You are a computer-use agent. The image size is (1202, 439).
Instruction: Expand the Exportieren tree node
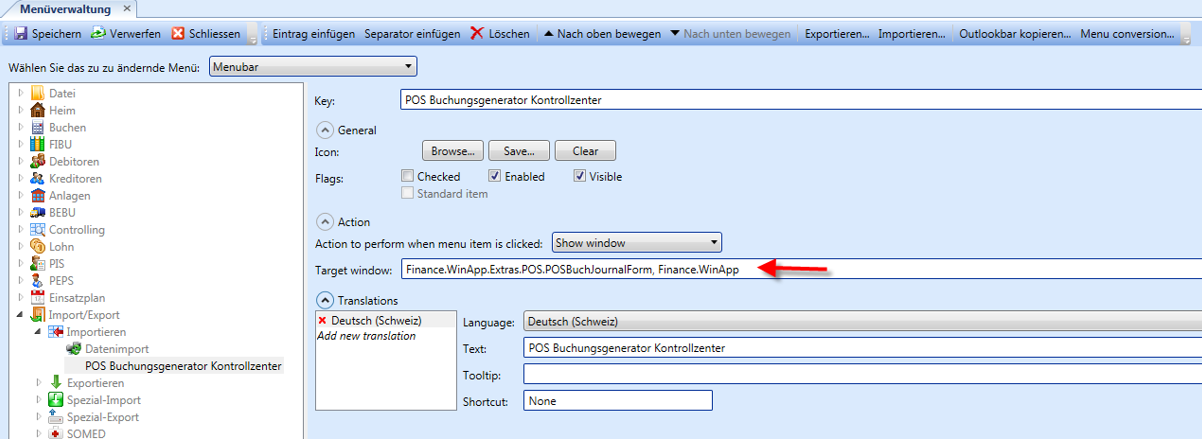tap(39, 382)
